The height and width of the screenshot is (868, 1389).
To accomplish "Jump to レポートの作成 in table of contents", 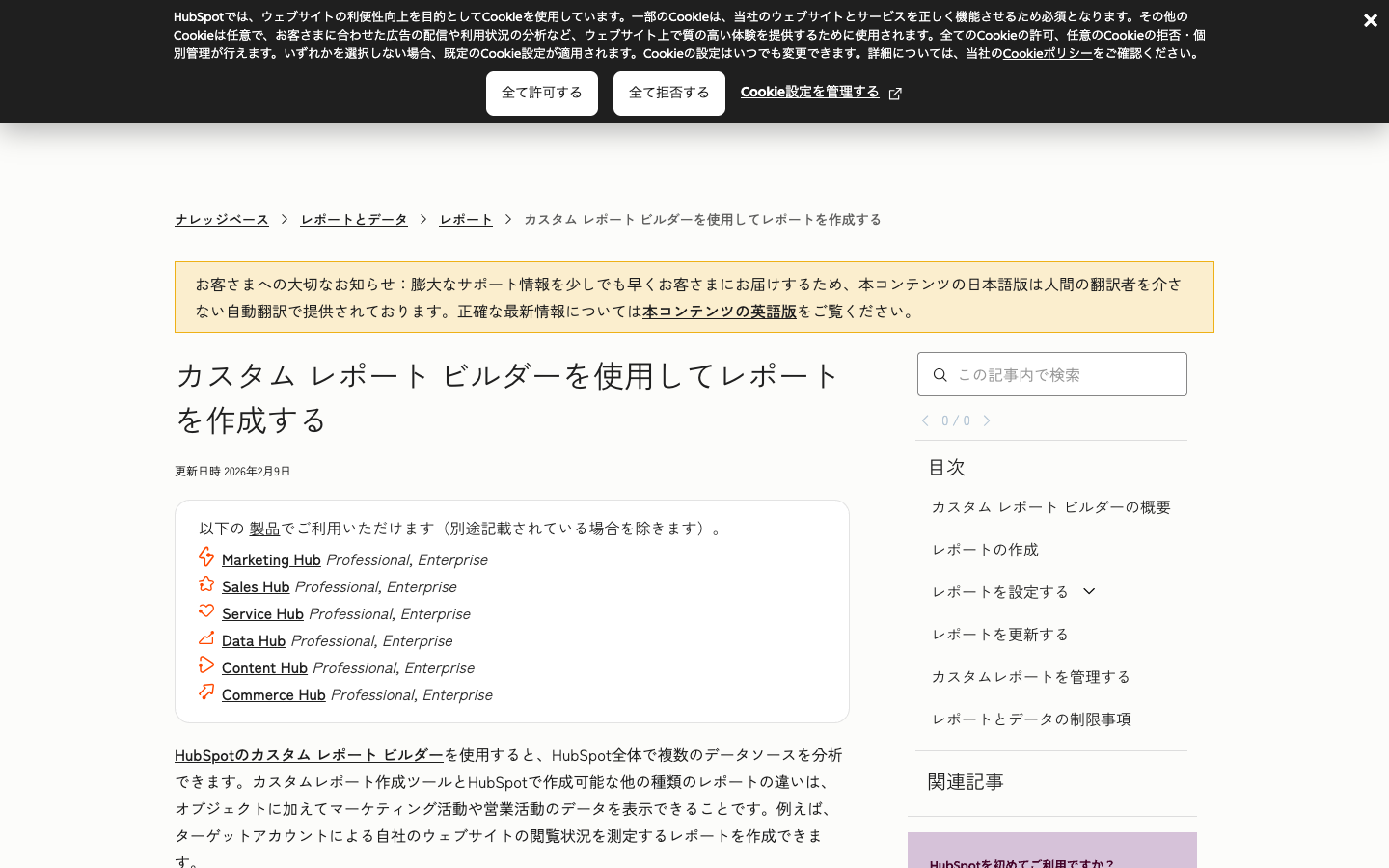I will [985, 550].
